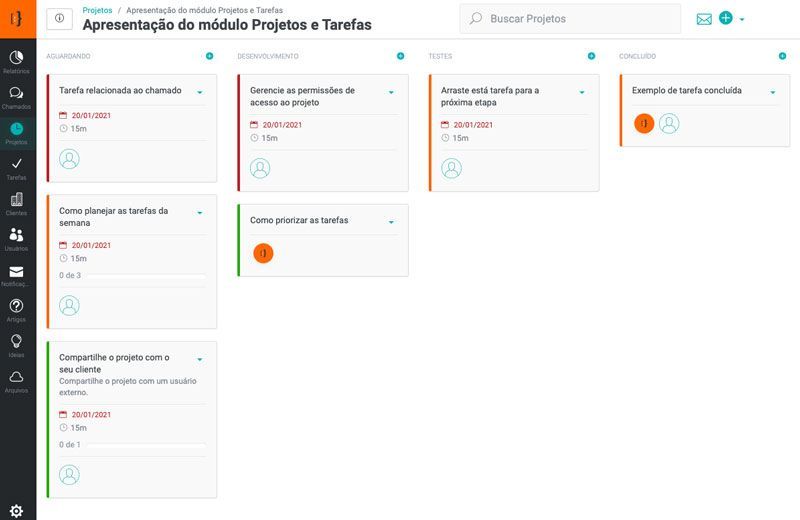Click the Projetos breadcrumb link
The width and height of the screenshot is (800, 520).
click(x=97, y=10)
